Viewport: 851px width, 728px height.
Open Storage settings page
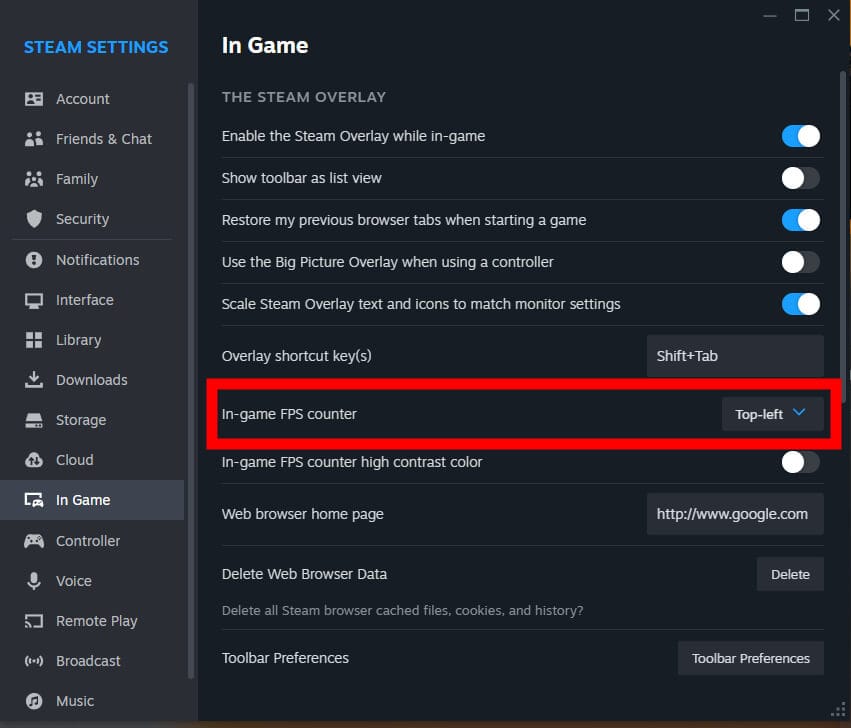(x=92, y=420)
